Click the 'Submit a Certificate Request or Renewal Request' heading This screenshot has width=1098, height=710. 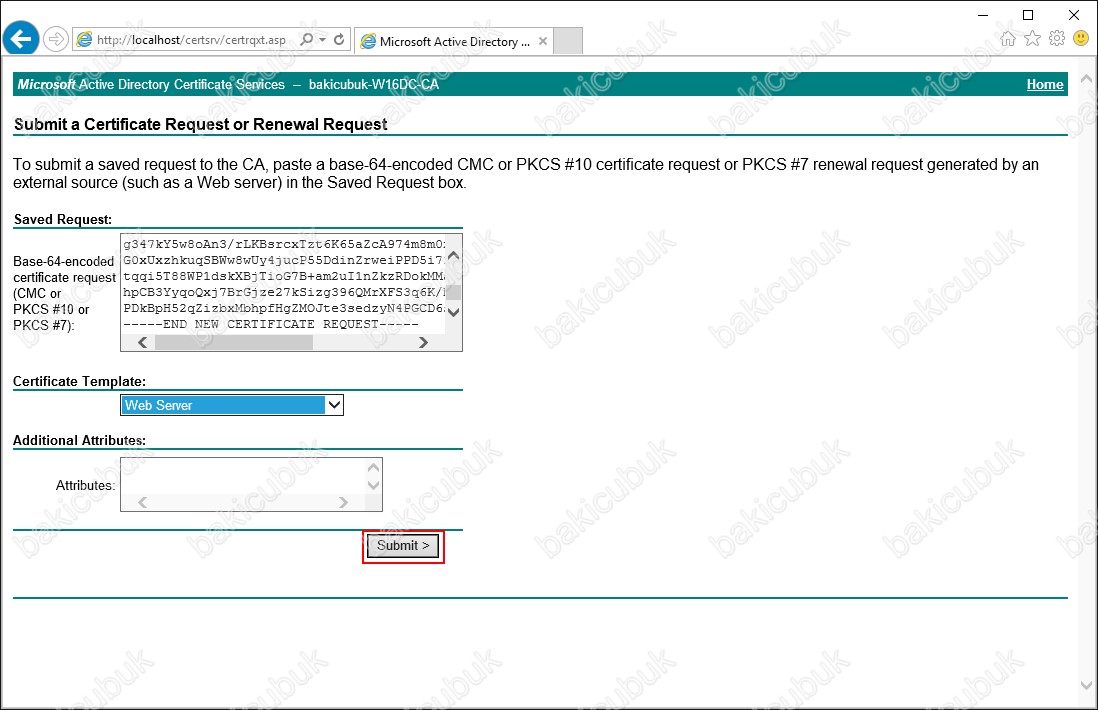pos(200,124)
